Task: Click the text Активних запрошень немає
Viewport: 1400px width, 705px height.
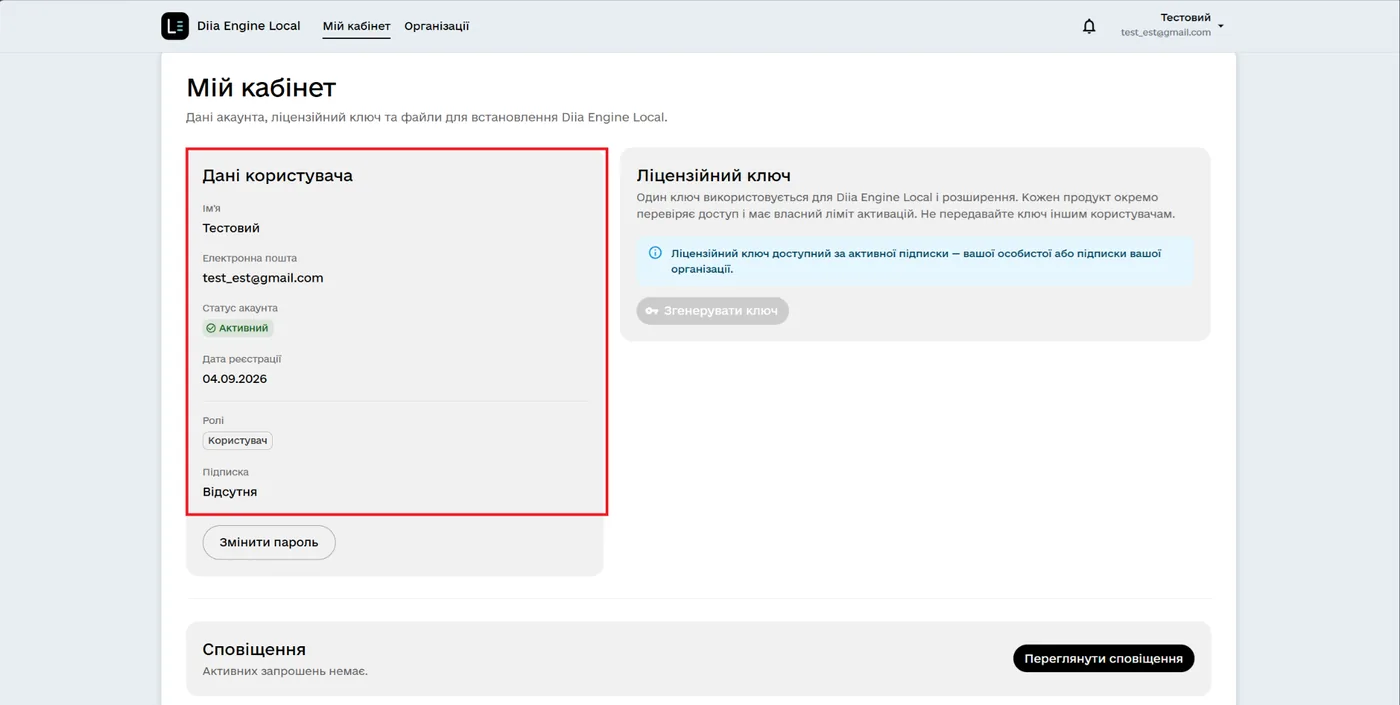Action: [x=285, y=671]
